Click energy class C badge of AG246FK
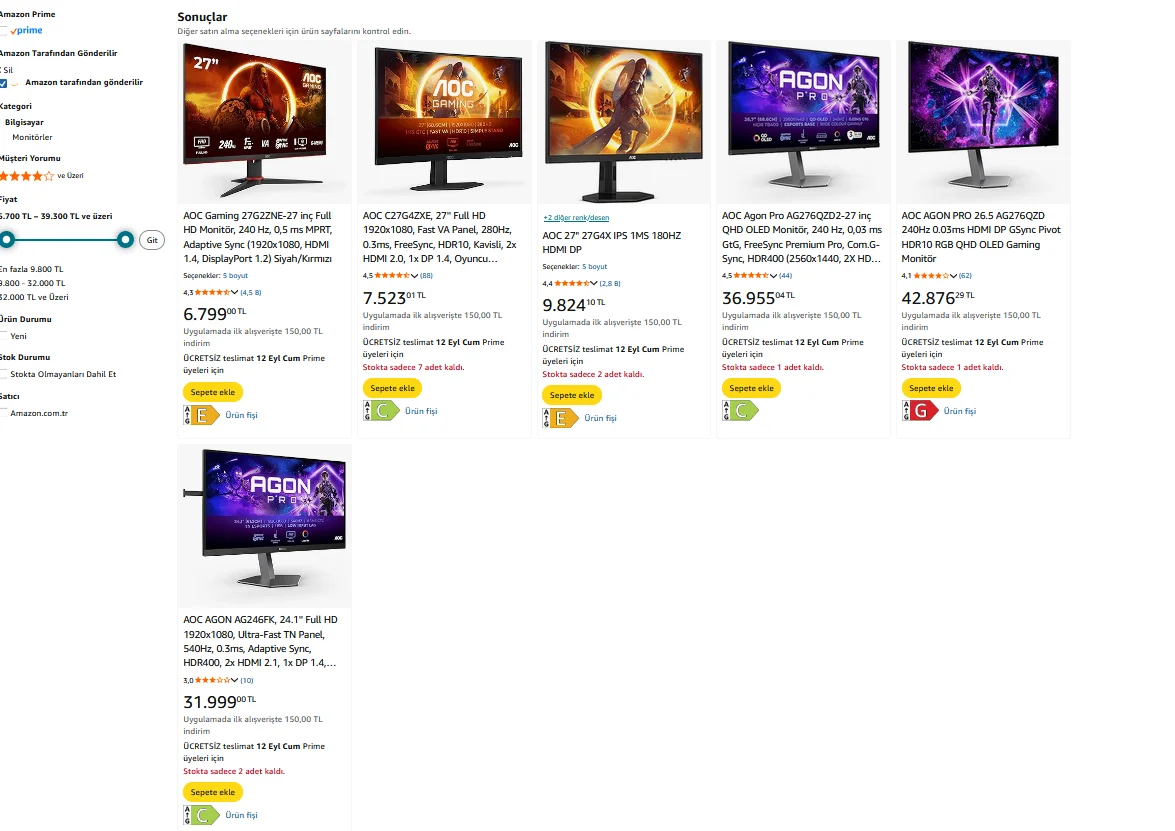 (202, 815)
